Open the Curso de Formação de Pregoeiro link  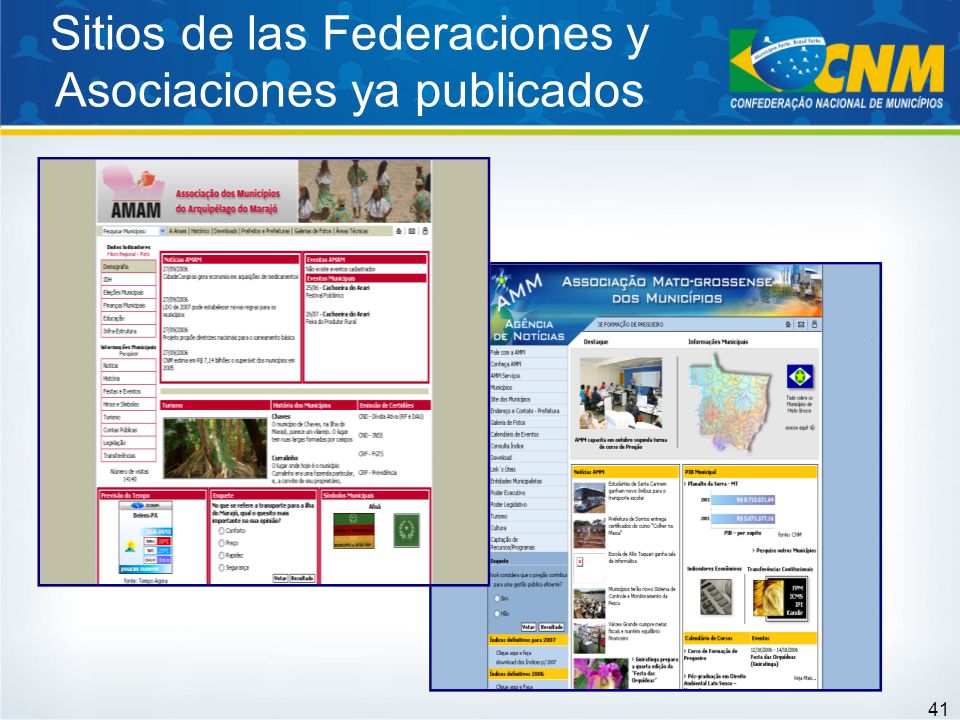[713, 654]
